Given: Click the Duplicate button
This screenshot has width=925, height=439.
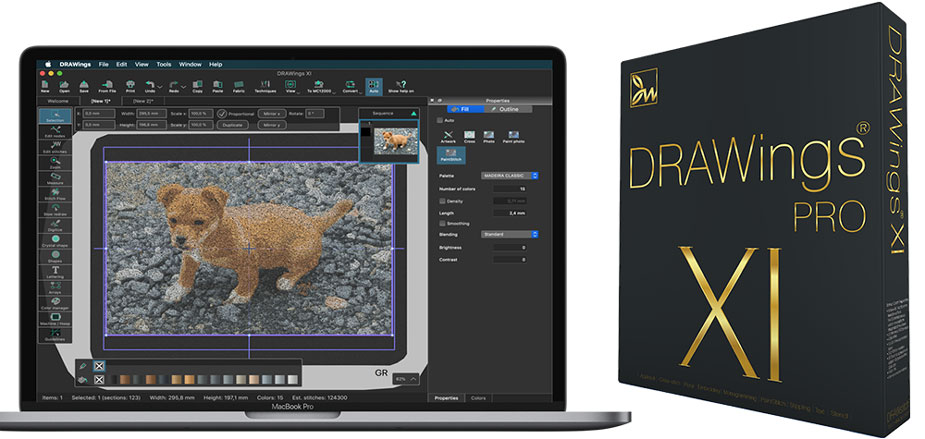Looking at the screenshot, I should (234, 125).
